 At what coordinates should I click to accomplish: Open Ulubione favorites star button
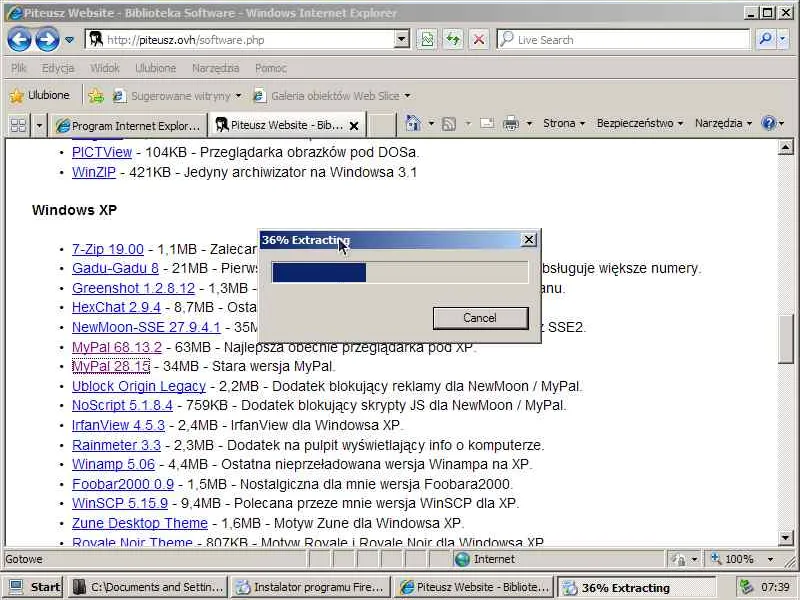click(40, 95)
